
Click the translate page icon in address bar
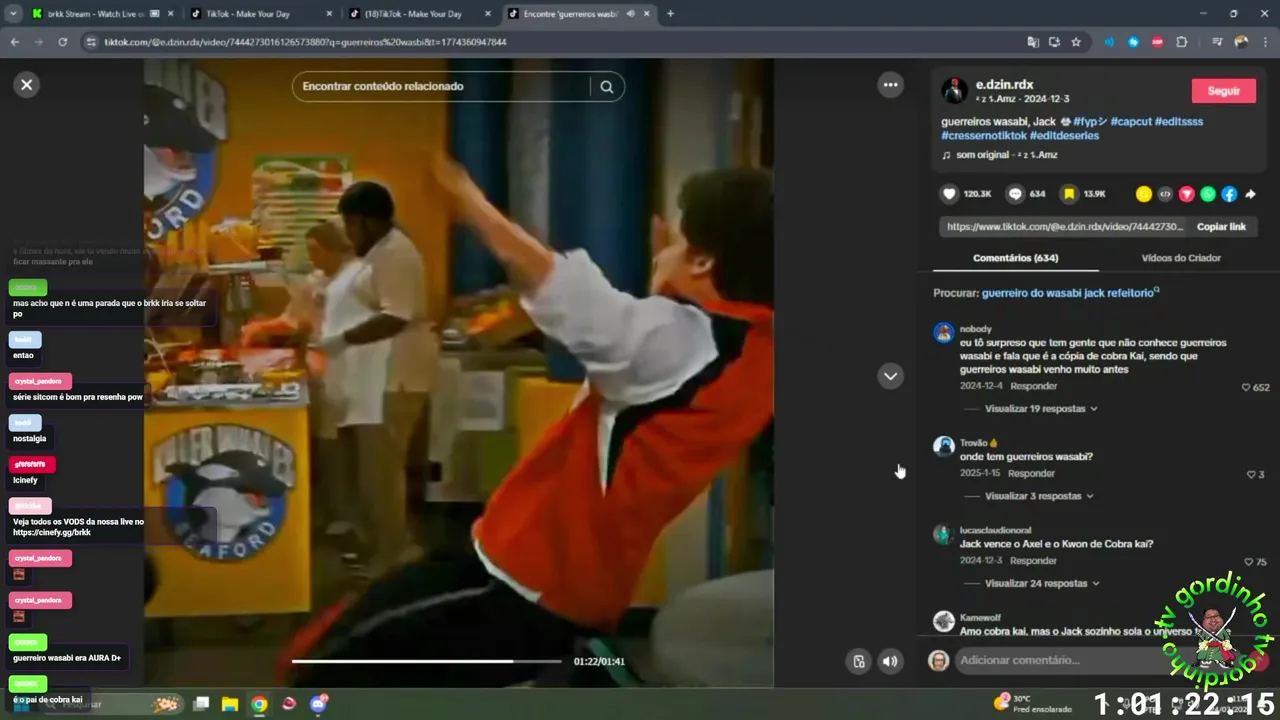[x=1033, y=42]
